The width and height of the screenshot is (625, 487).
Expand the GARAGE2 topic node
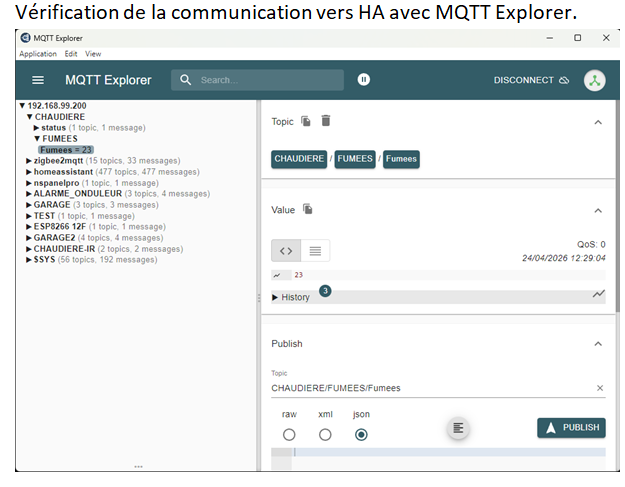29,238
